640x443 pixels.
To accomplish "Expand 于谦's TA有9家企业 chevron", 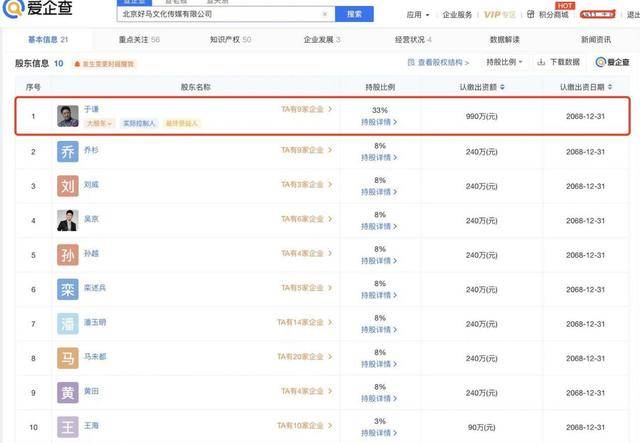I will click(330, 109).
